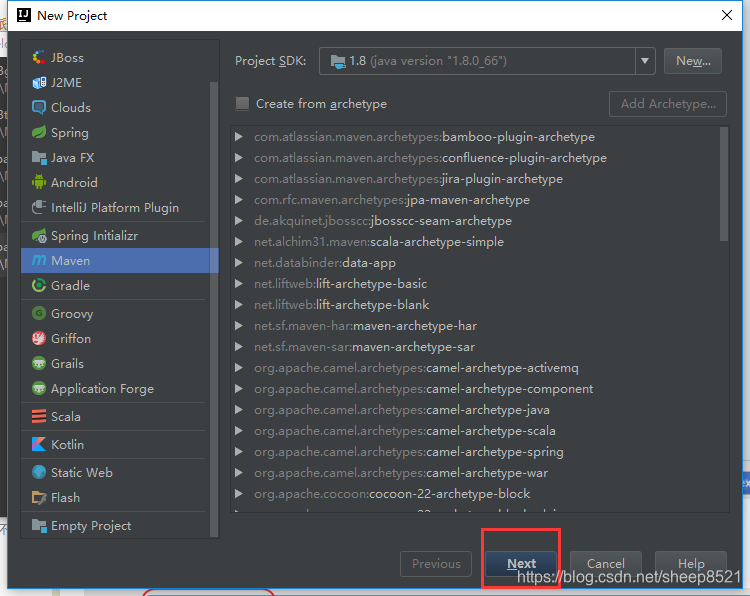Select Gradle project type label

(70, 286)
